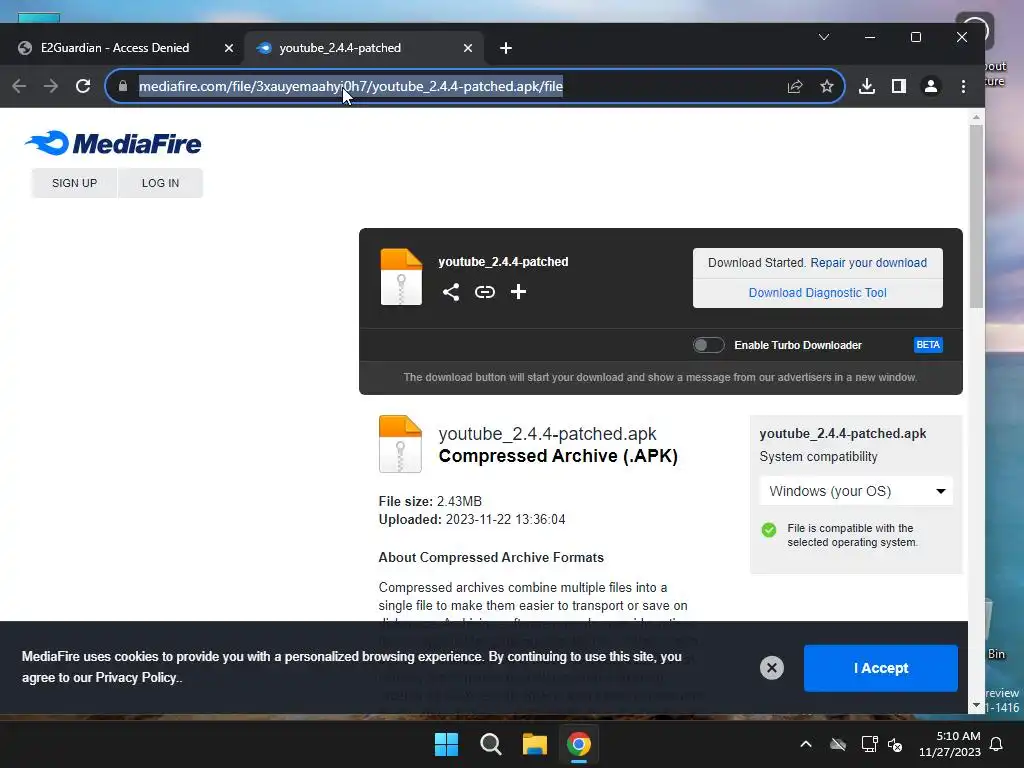Close the youtube_2.4.4-patched tab

468,48
